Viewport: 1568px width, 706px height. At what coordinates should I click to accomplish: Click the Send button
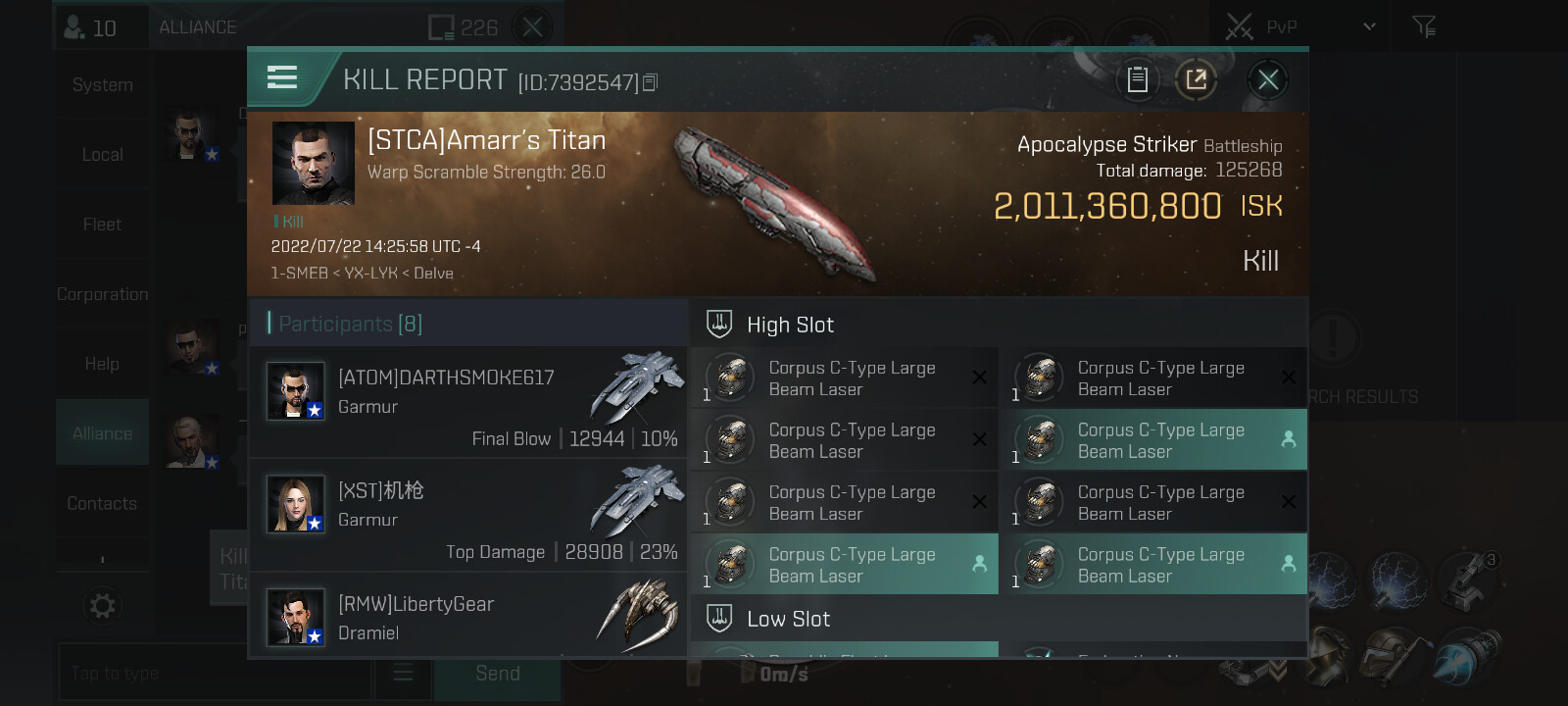point(498,673)
